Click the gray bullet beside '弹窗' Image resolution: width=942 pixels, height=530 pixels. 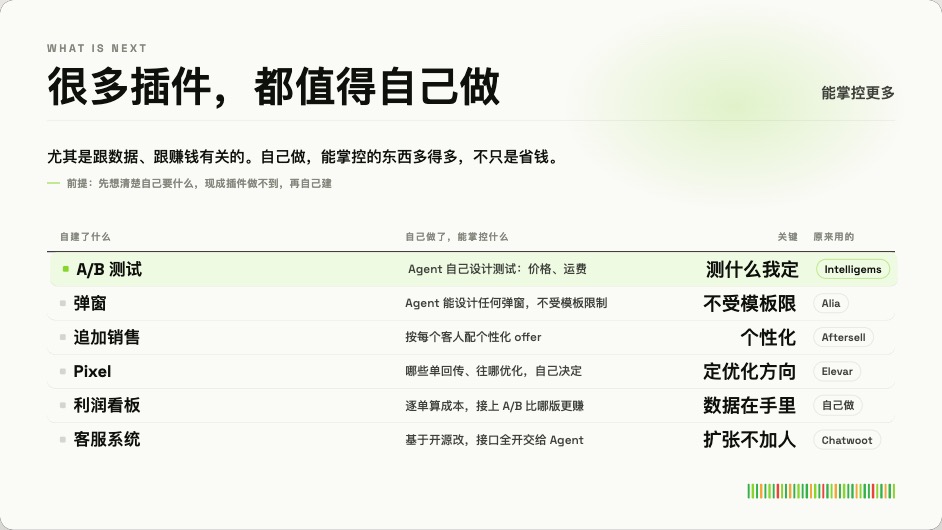pos(62,303)
